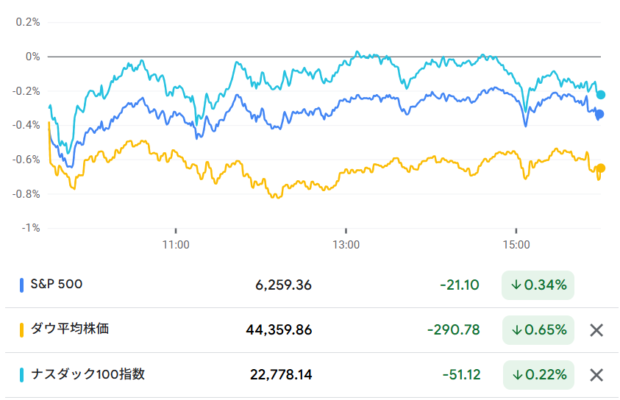The width and height of the screenshot is (620, 400).
Task: Remove ナスダック100指数 with its X icon
Action: (596, 375)
